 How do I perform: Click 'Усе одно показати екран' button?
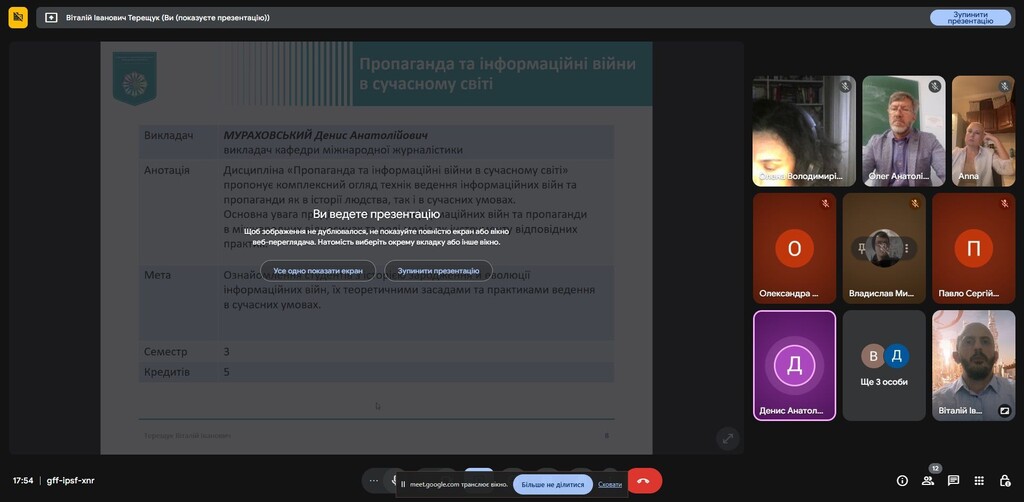point(318,270)
